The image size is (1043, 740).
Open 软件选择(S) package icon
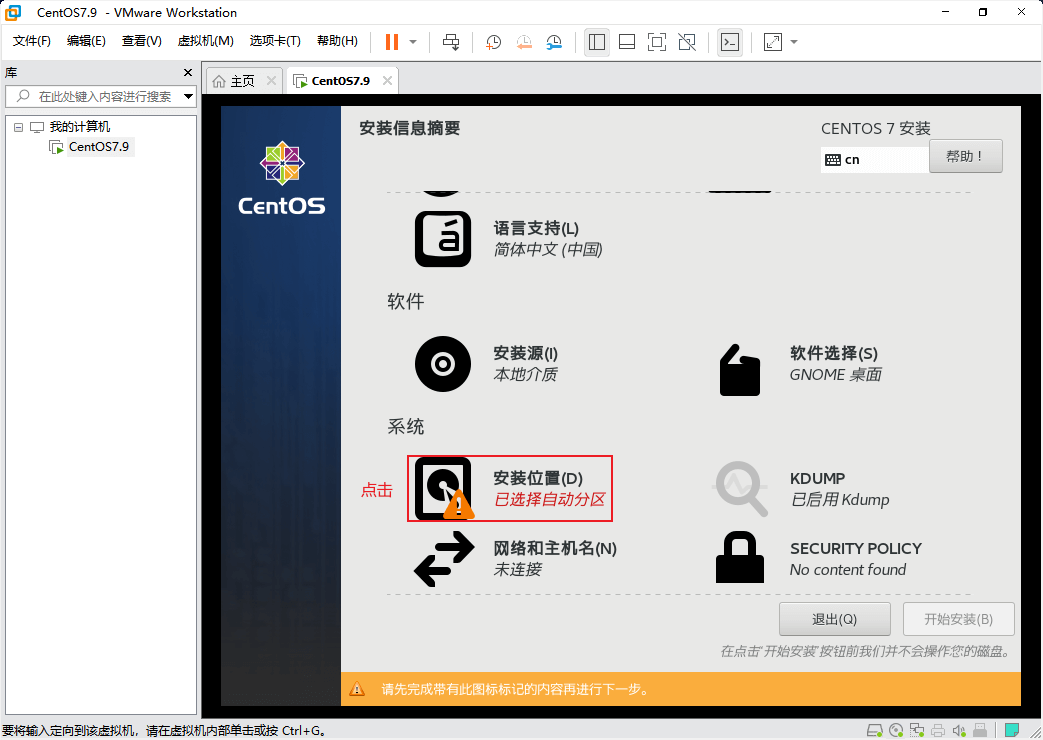[x=740, y=370]
